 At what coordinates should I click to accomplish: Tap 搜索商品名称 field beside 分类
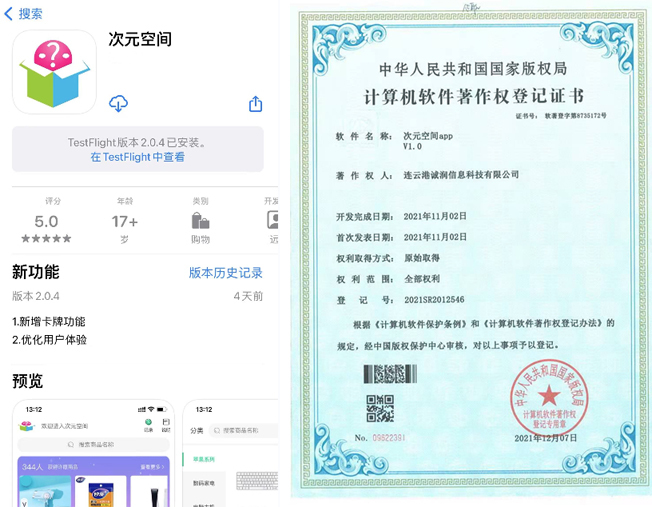click(243, 430)
